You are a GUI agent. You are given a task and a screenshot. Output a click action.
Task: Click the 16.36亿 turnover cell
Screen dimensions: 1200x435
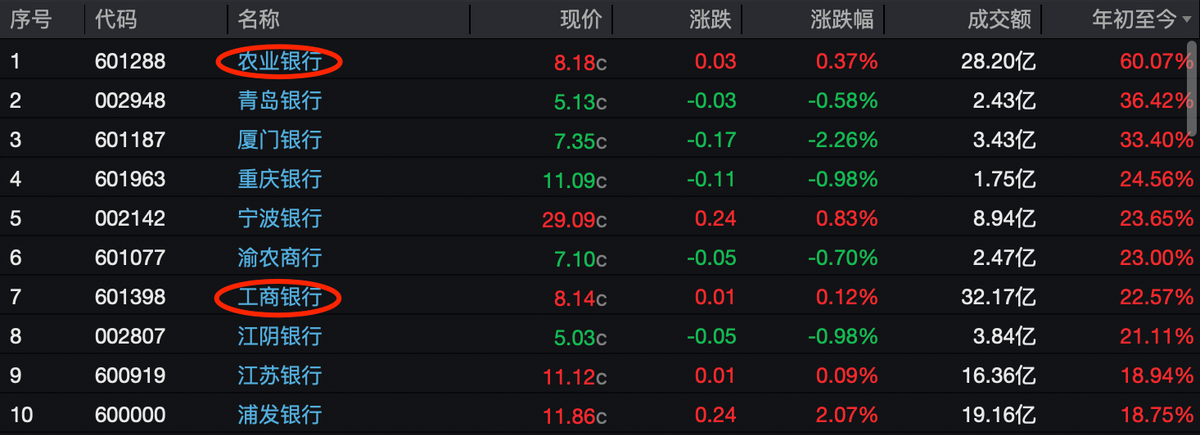coord(1001,375)
